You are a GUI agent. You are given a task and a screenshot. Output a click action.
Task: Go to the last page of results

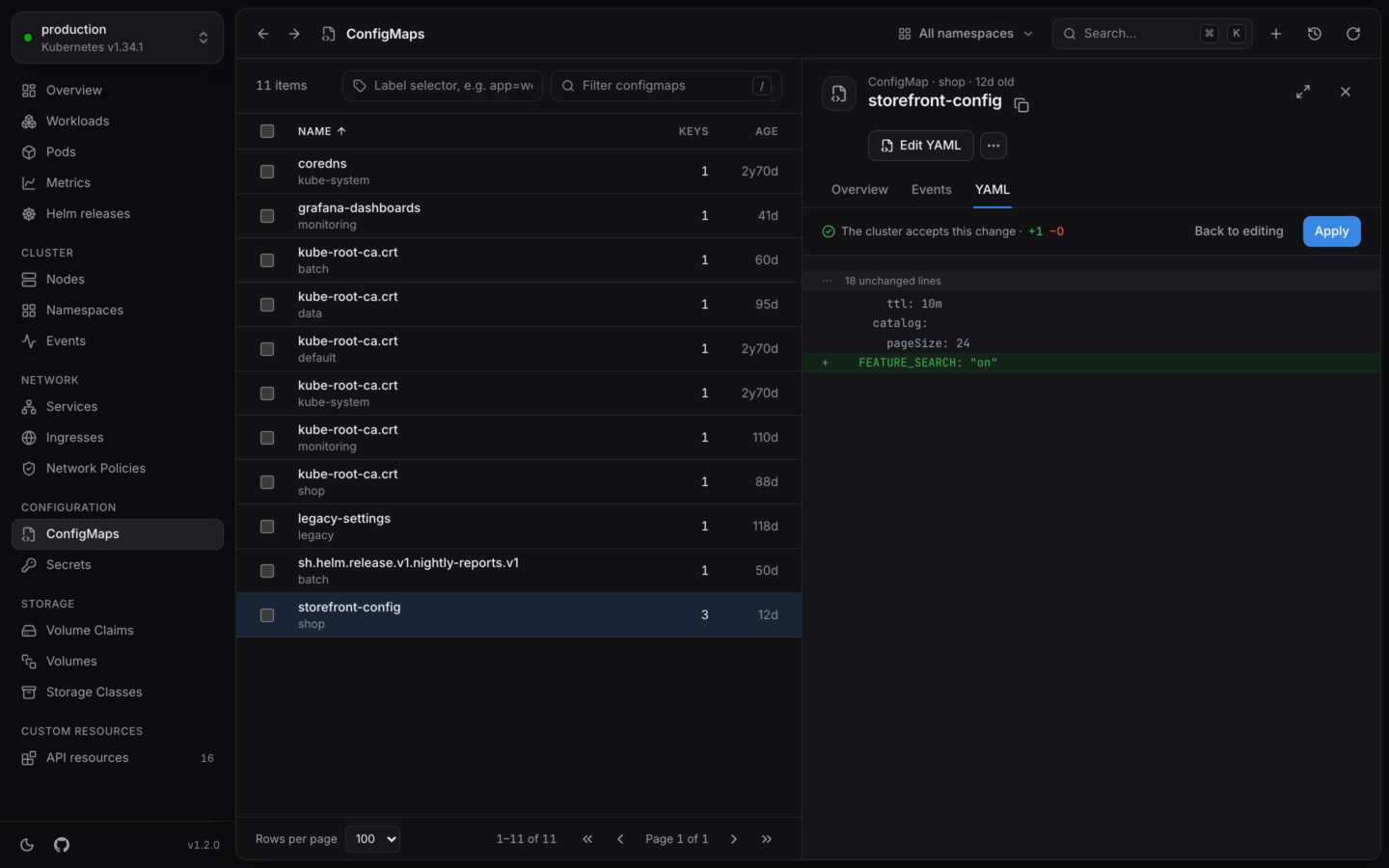coord(767,839)
